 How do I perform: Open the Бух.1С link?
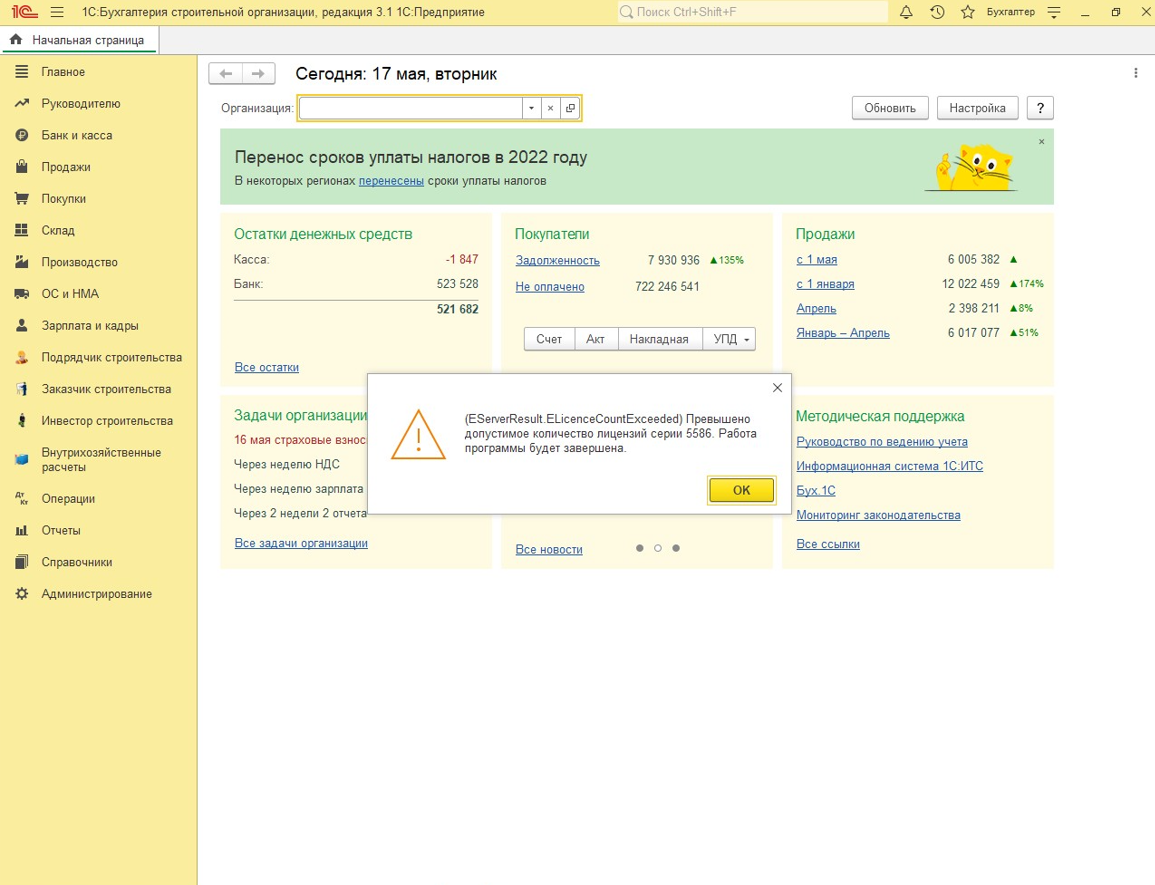tap(816, 490)
